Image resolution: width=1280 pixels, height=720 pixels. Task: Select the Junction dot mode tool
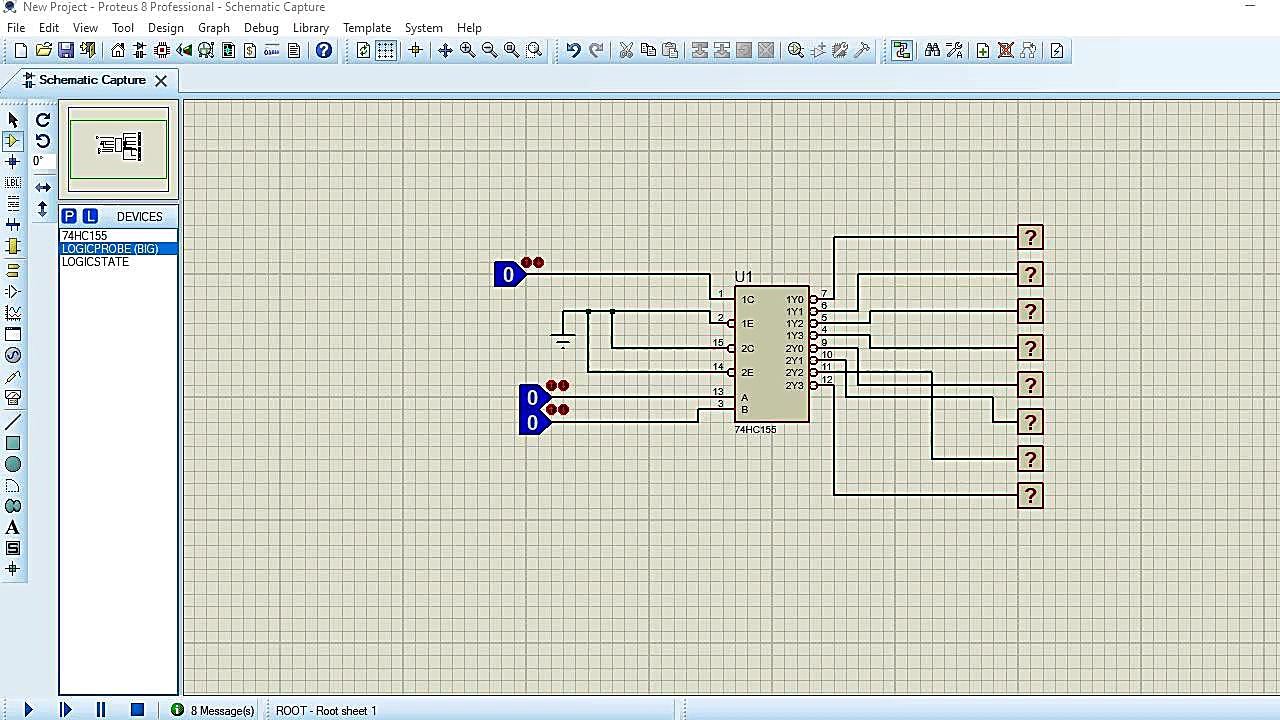pos(13,162)
